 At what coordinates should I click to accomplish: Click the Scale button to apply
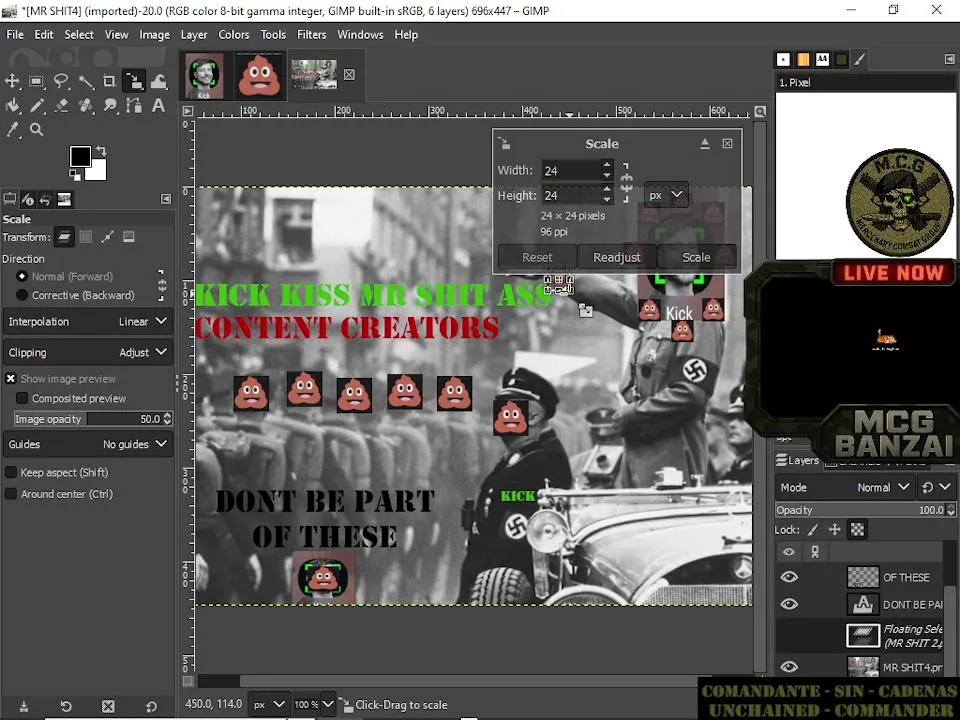coord(697,258)
